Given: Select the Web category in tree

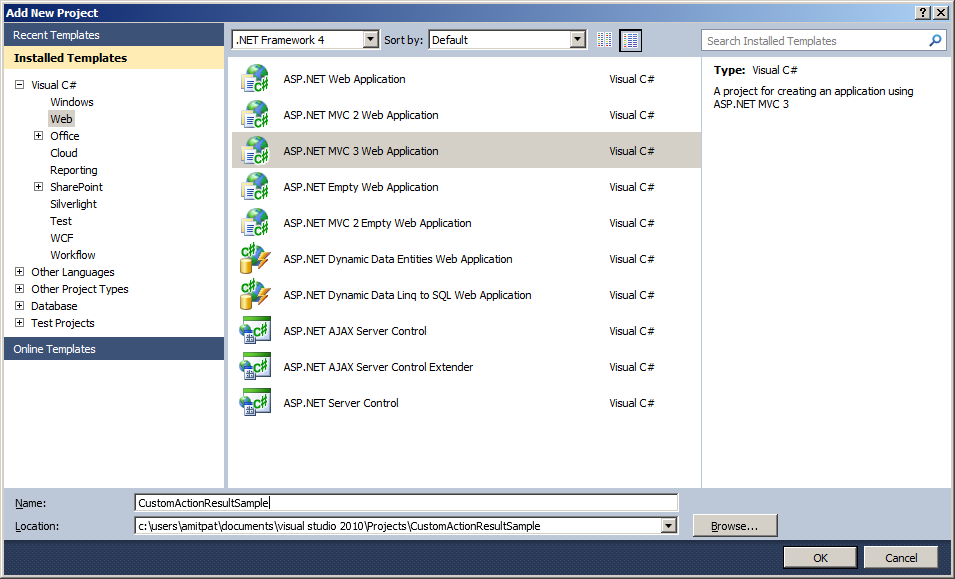Looking at the screenshot, I should pyautogui.click(x=62, y=119).
